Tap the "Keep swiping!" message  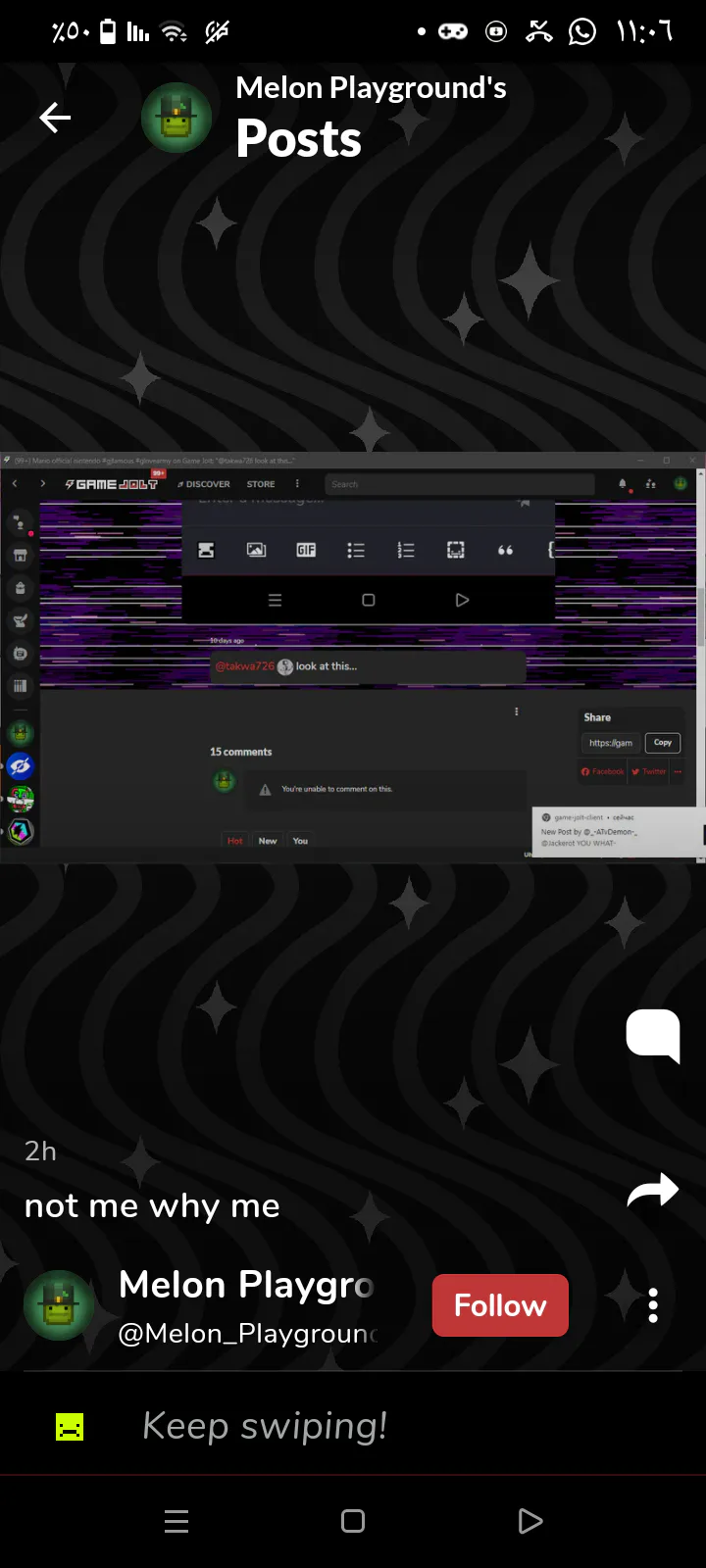pyautogui.click(x=265, y=1426)
